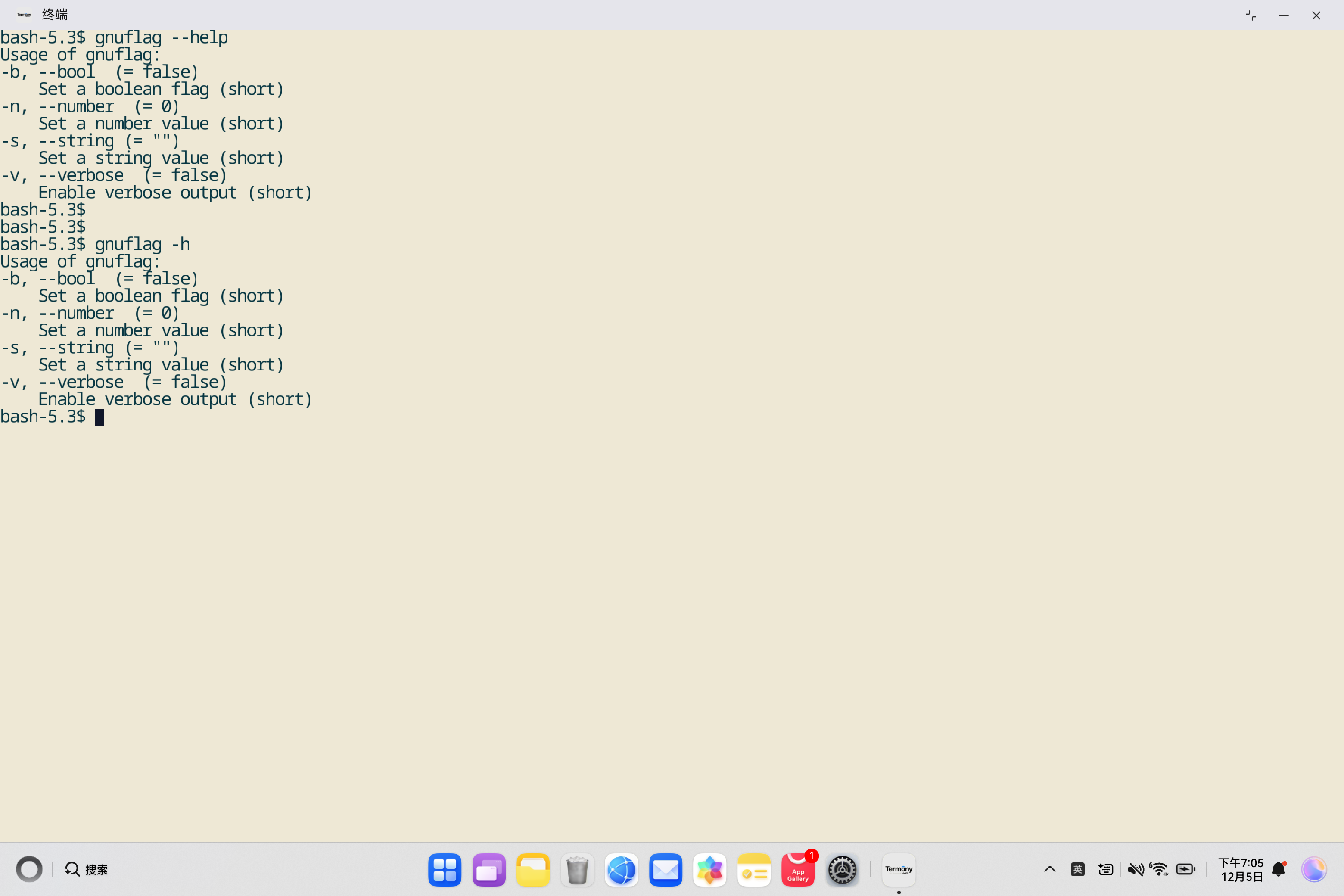Expand the hidden system tray chevron

click(x=1050, y=869)
